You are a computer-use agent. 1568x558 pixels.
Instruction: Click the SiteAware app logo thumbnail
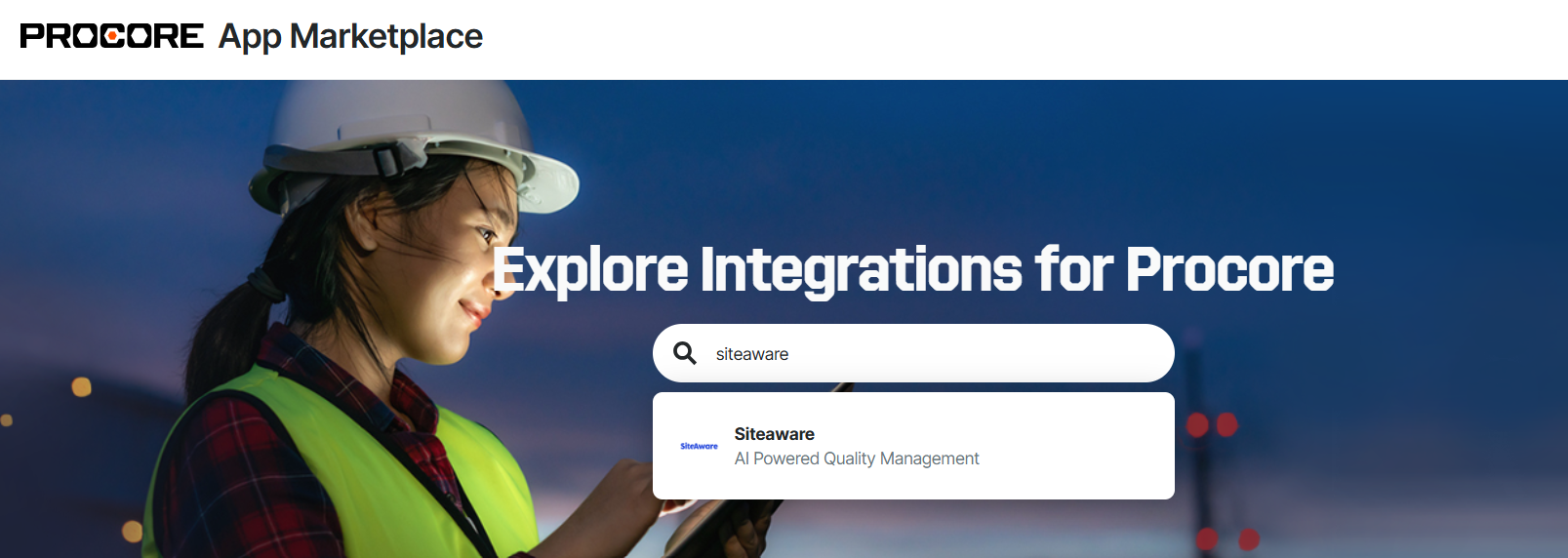[699, 446]
